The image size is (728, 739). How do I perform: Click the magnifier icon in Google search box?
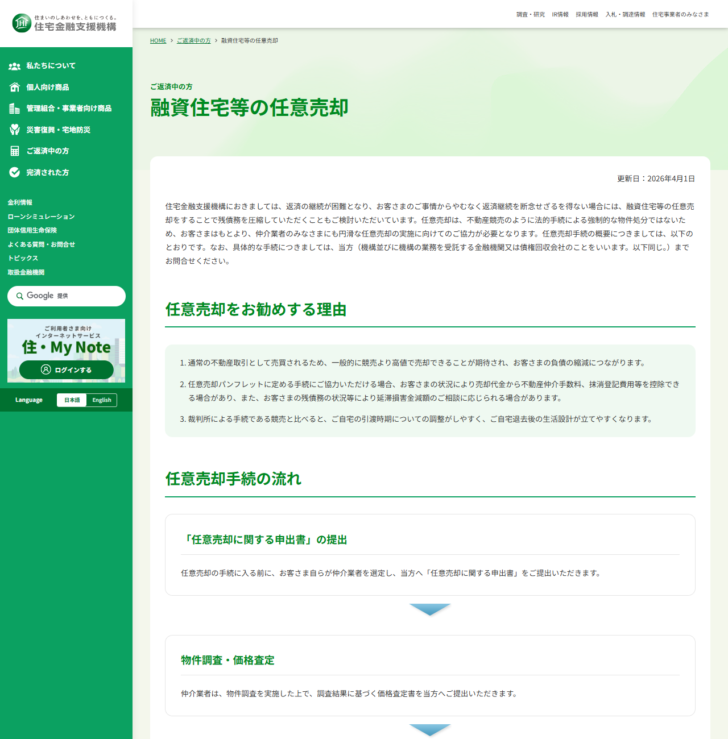point(19,296)
